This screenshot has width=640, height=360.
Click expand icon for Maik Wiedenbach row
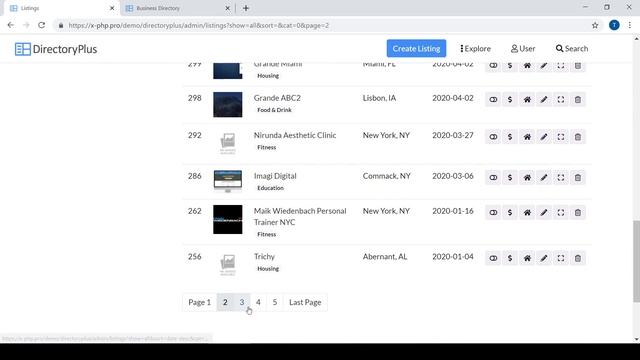(x=561, y=213)
